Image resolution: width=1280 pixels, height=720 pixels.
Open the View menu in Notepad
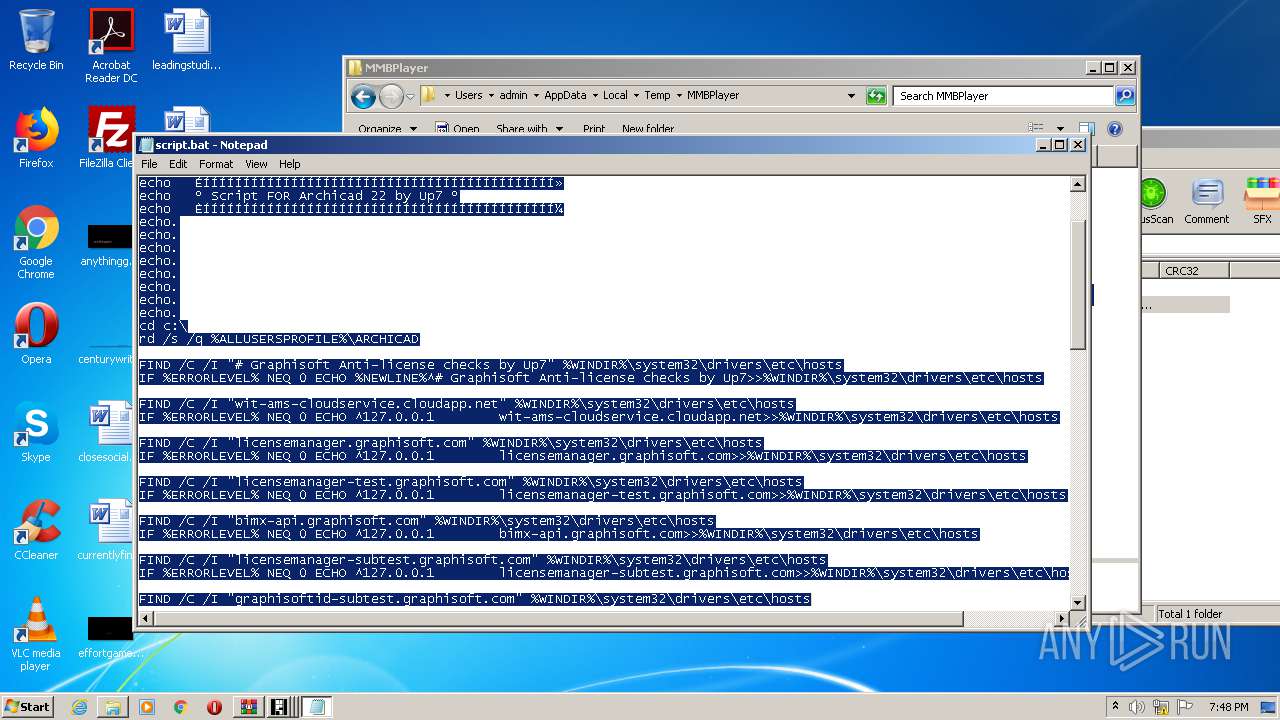coord(256,164)
